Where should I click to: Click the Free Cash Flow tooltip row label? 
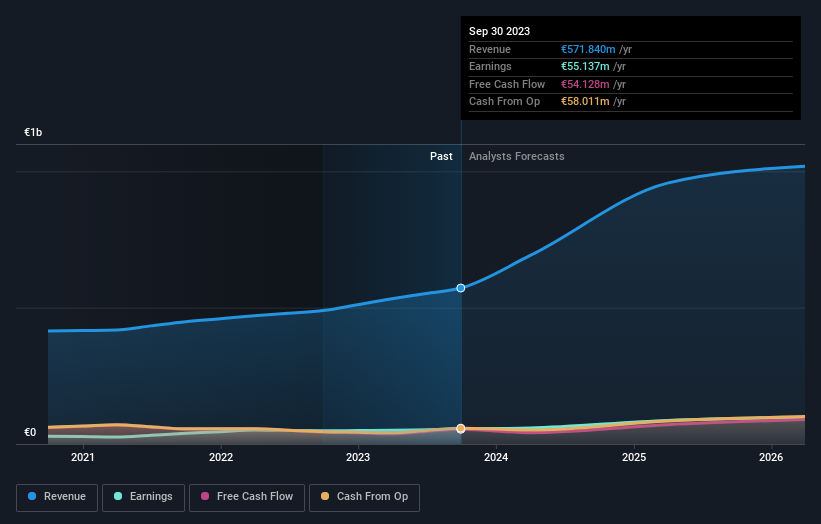tap(507, 84)
